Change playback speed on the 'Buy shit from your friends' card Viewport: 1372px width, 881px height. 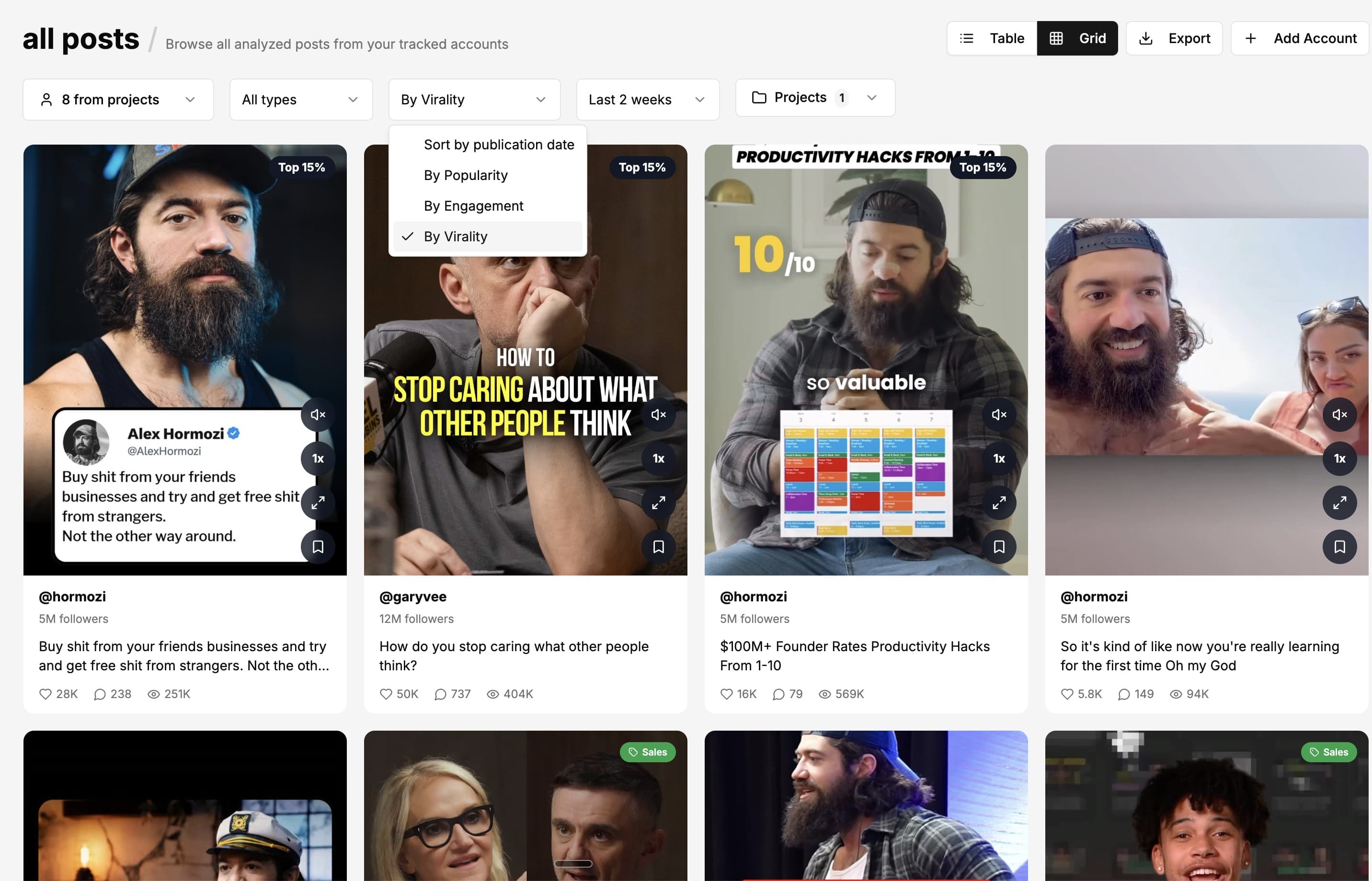tap(318, 458)
